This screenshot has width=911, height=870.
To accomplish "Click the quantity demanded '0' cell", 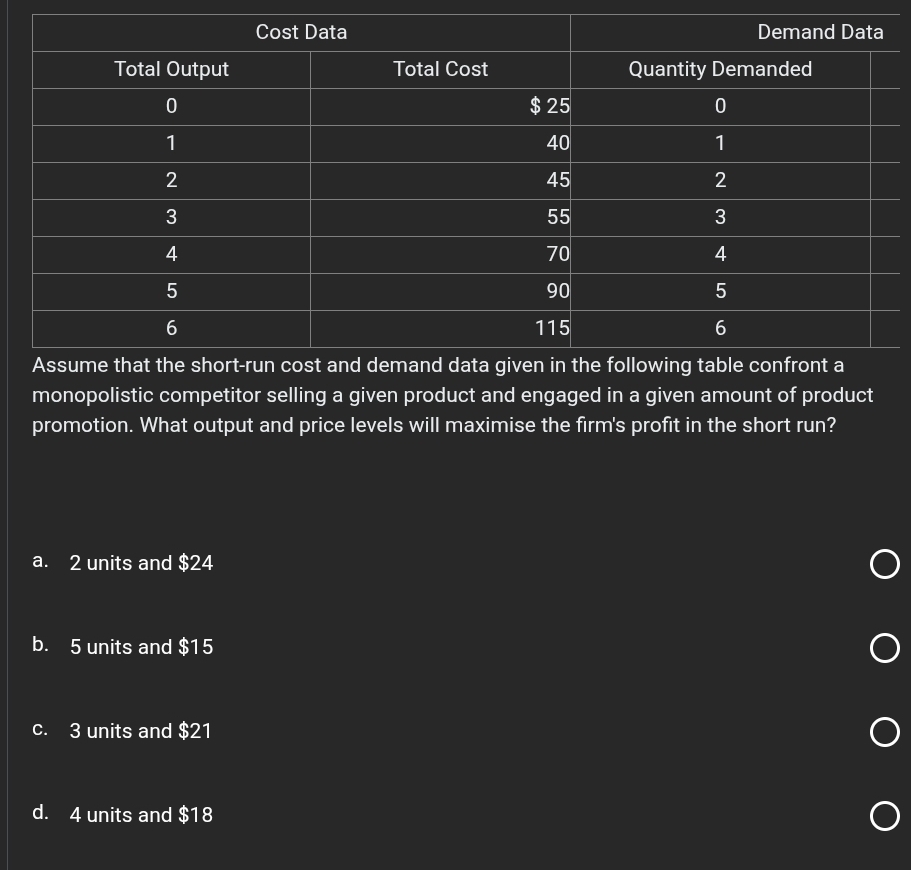I will (720, 106).
